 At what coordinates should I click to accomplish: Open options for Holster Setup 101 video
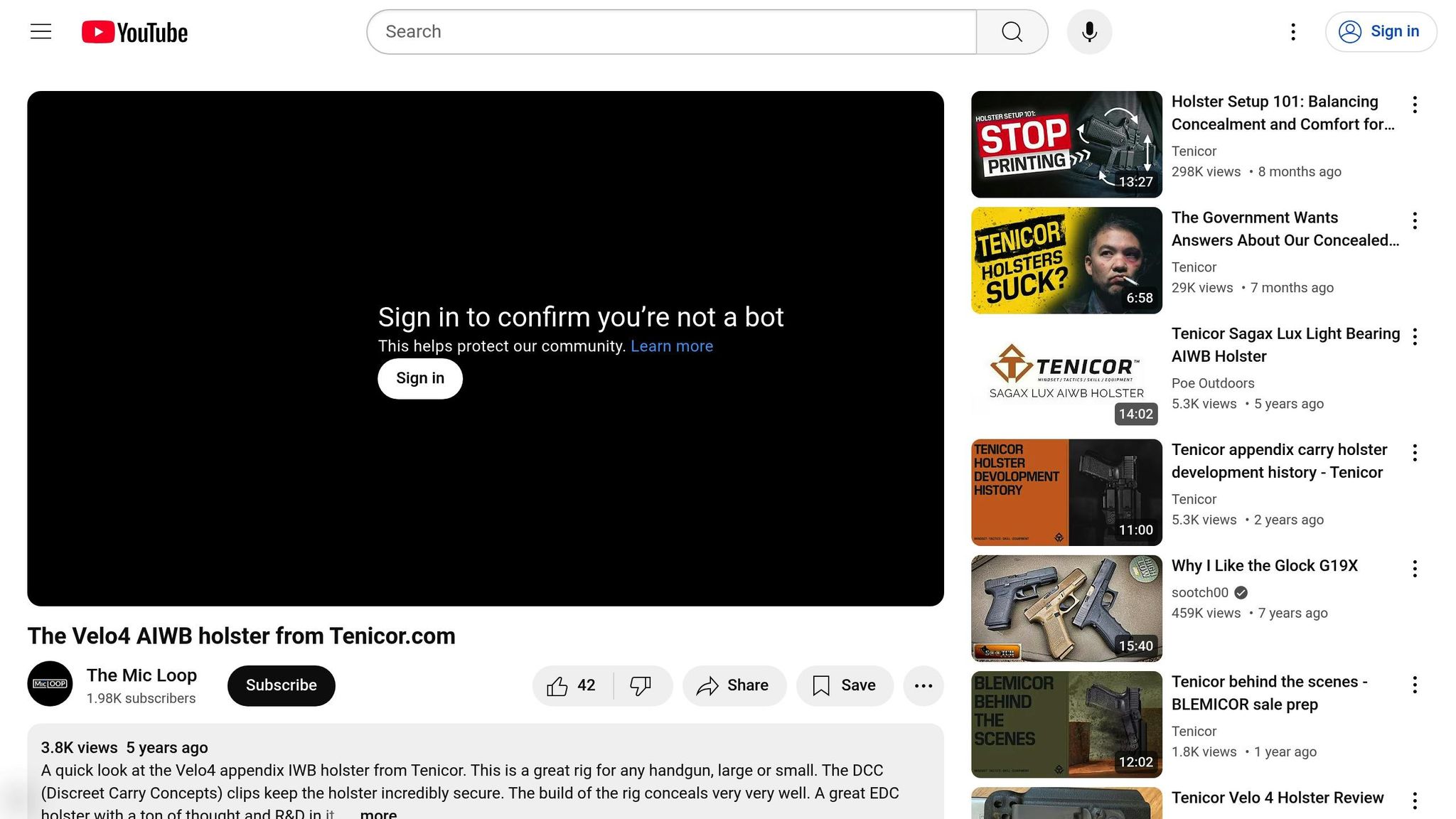tap(1415, 105)
